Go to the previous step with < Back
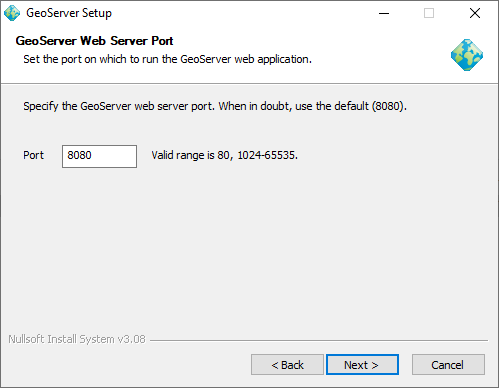499x388 pixels. pos(287,365)
